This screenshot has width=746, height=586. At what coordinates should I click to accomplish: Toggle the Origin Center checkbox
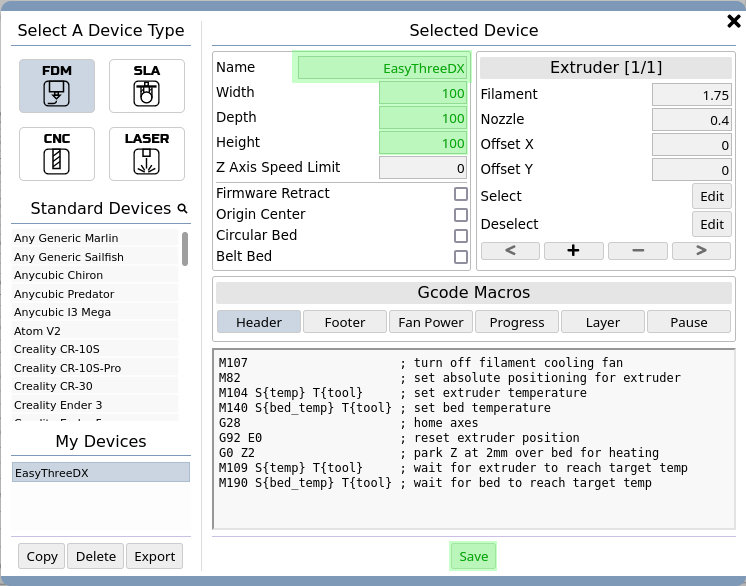click(x=461, y=215)
